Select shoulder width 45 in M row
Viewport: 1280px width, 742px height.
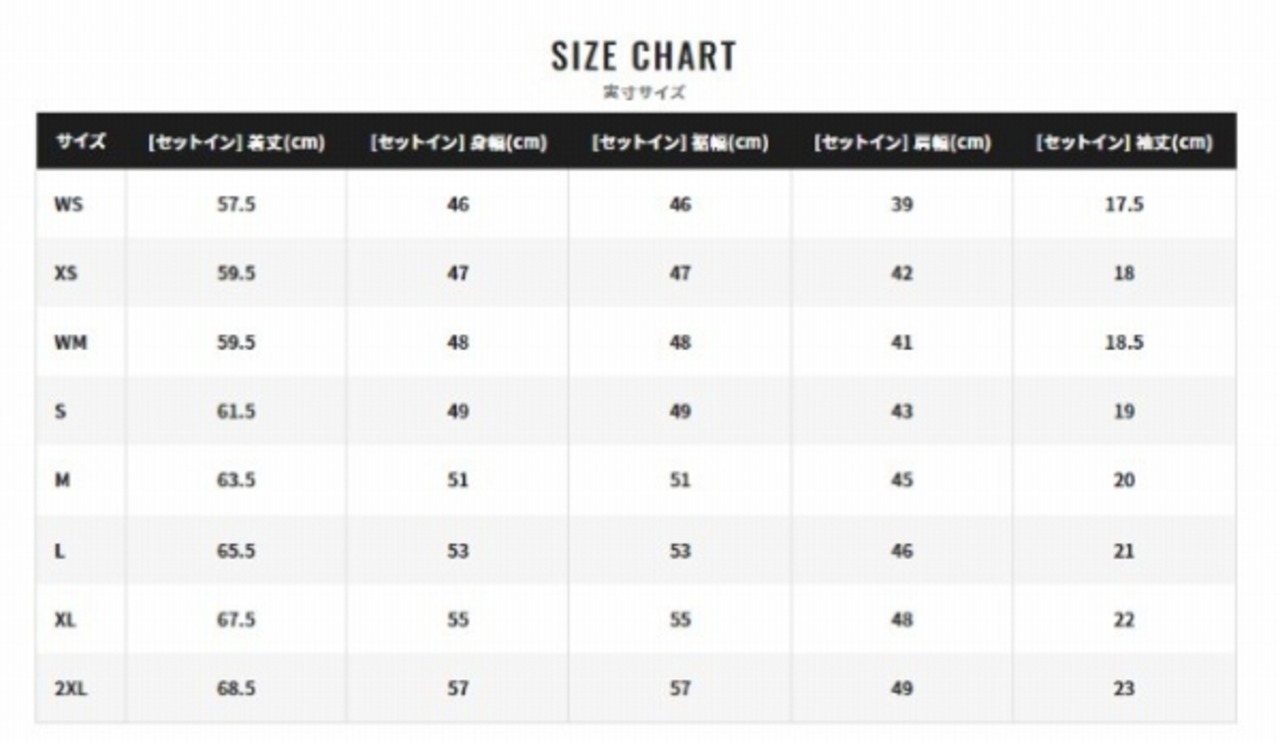[902, 480]
